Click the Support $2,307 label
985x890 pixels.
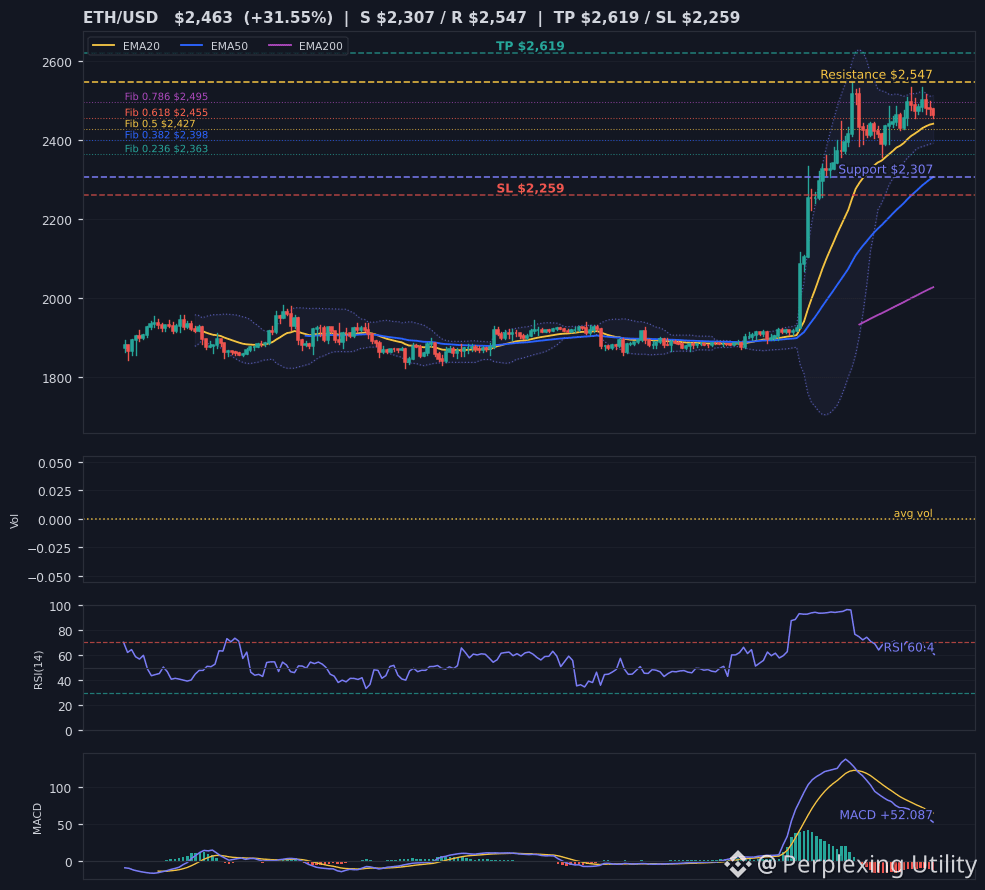coord(885,170)
